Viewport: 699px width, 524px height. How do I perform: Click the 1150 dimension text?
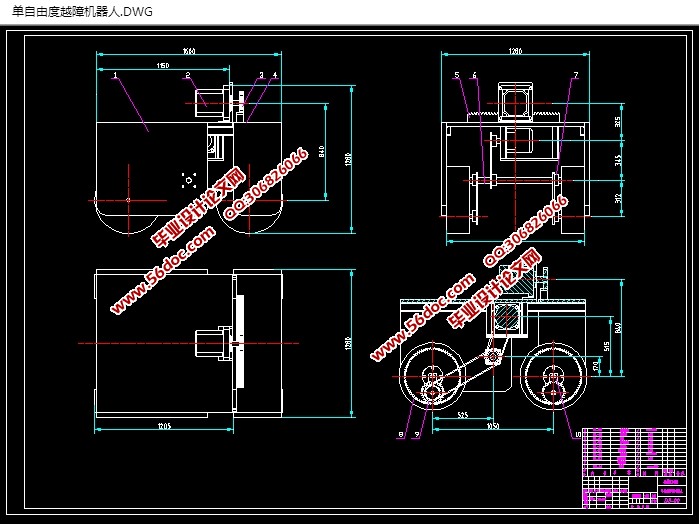(x=162, y=66)
